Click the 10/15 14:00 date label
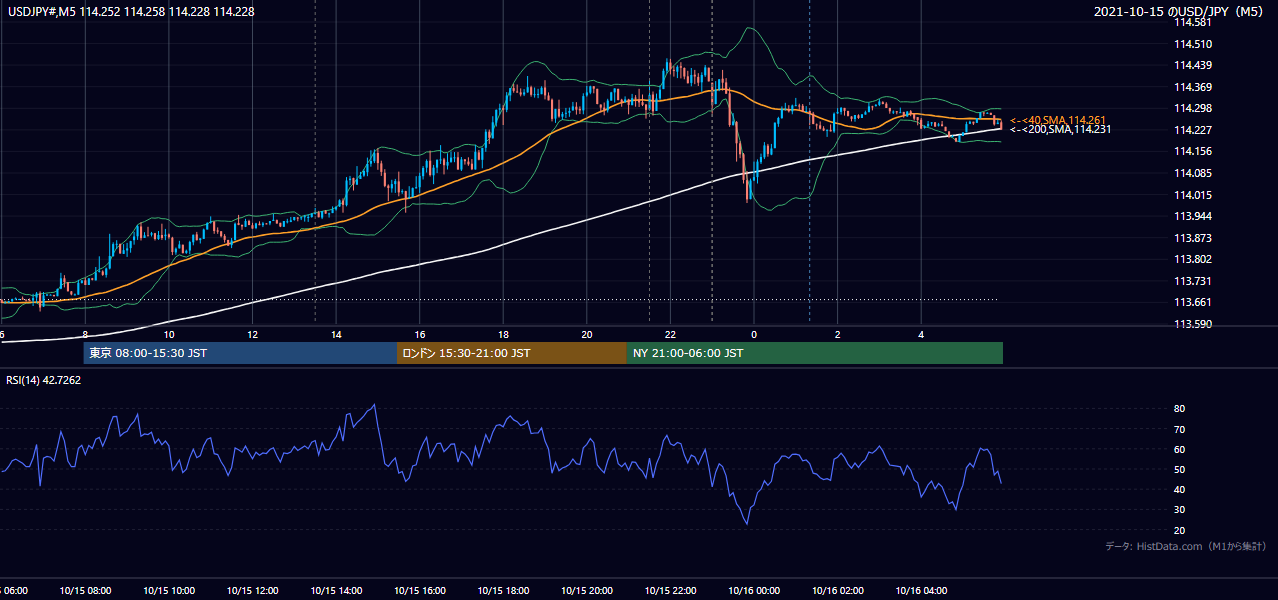Viewport: 1278px width, 600px height. click(336, 591)
